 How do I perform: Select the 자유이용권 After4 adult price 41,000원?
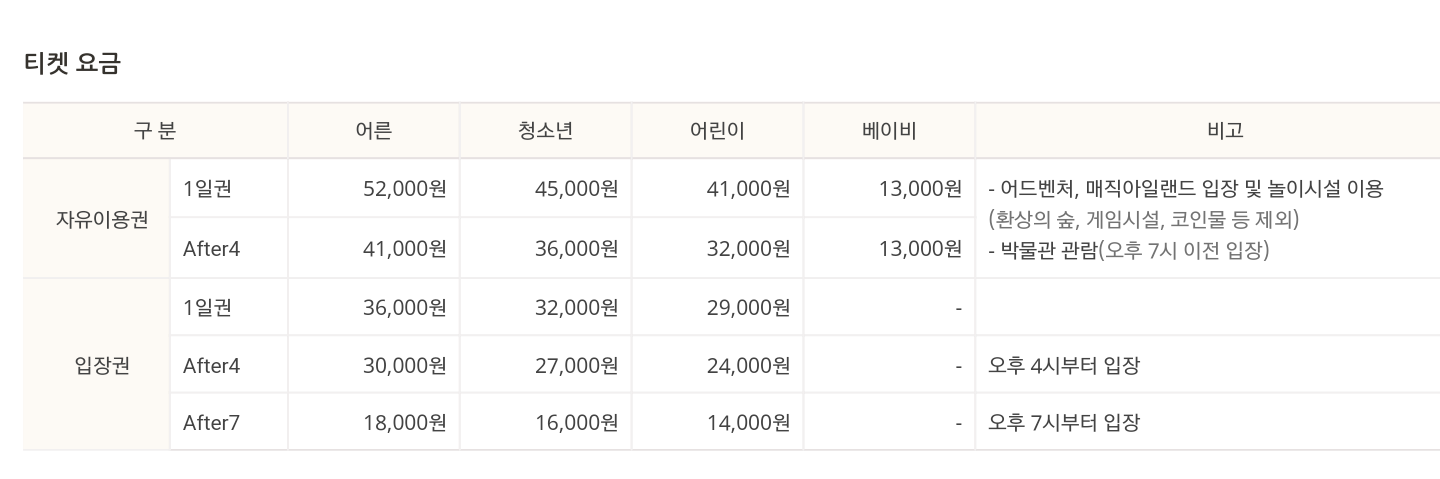pos(404,249)
